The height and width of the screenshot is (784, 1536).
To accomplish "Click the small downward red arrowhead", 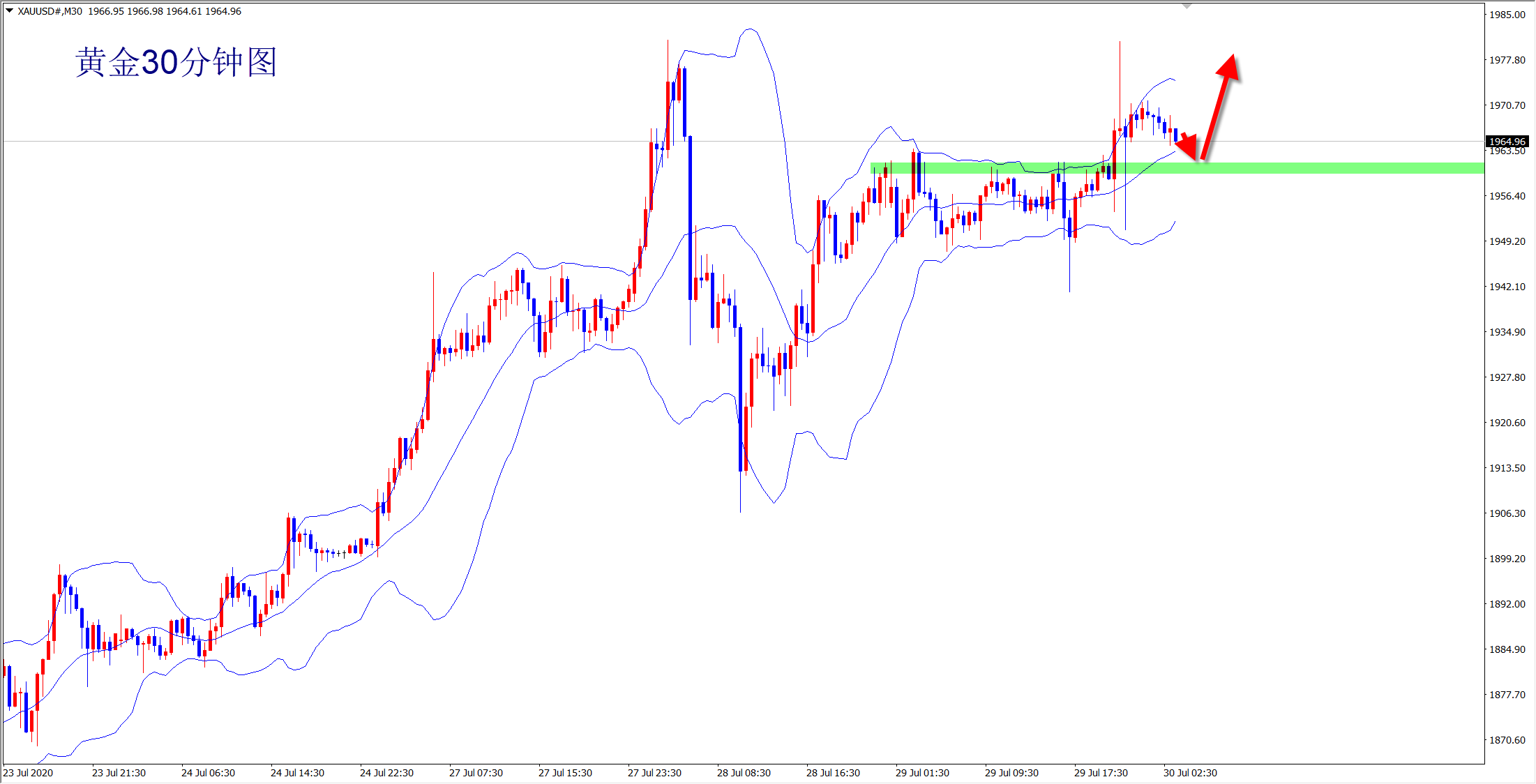I will click(1189, 145).
